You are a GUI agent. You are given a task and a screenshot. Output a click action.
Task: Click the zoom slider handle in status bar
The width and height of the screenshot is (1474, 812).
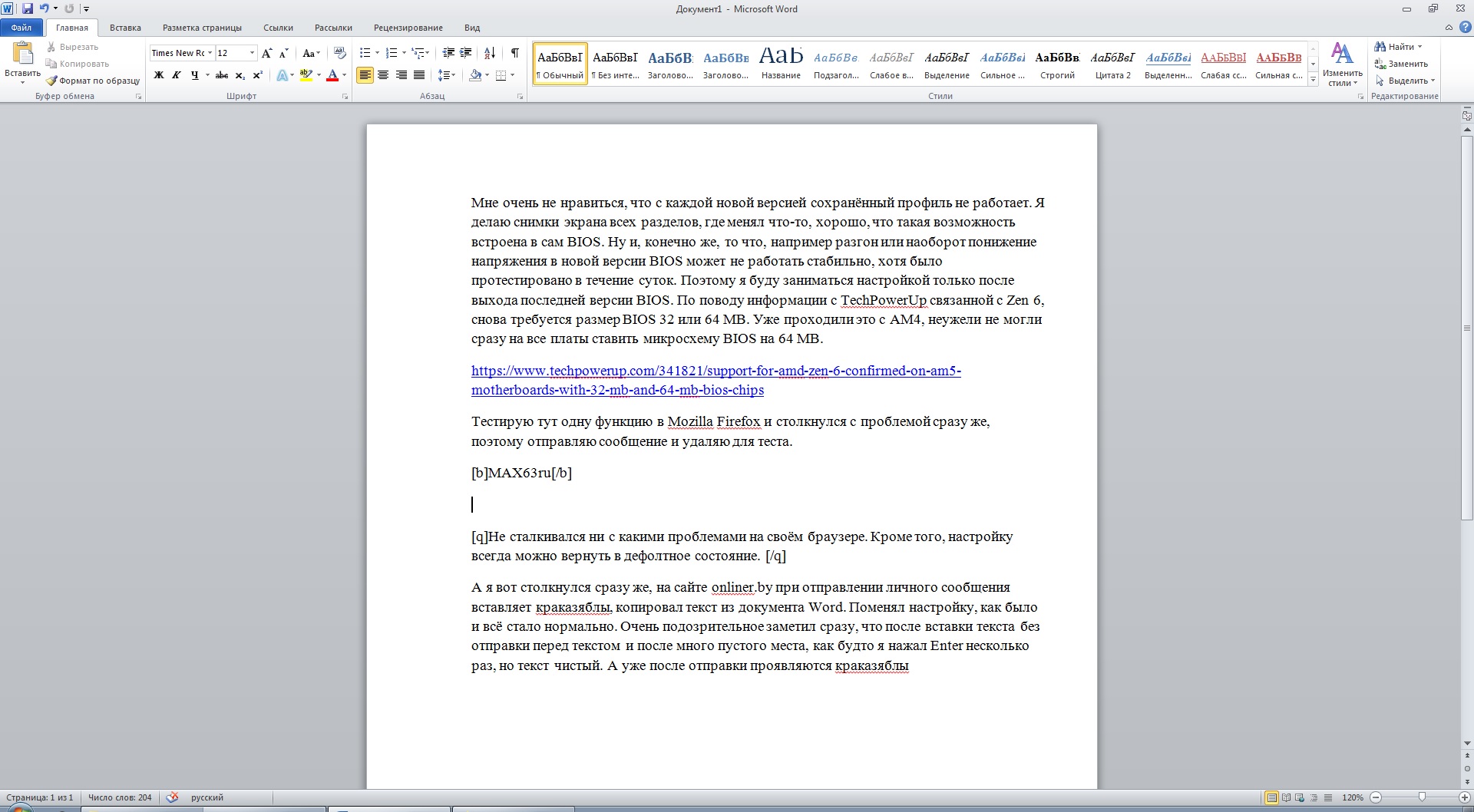click(1422, 797)
